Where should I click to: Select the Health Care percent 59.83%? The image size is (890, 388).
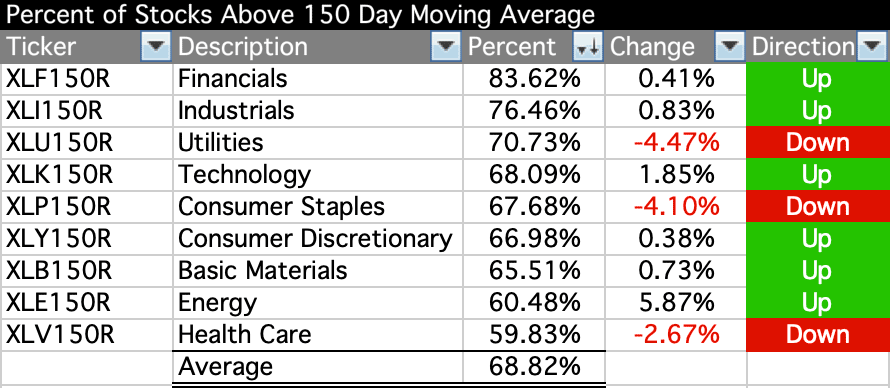(534, 335)
